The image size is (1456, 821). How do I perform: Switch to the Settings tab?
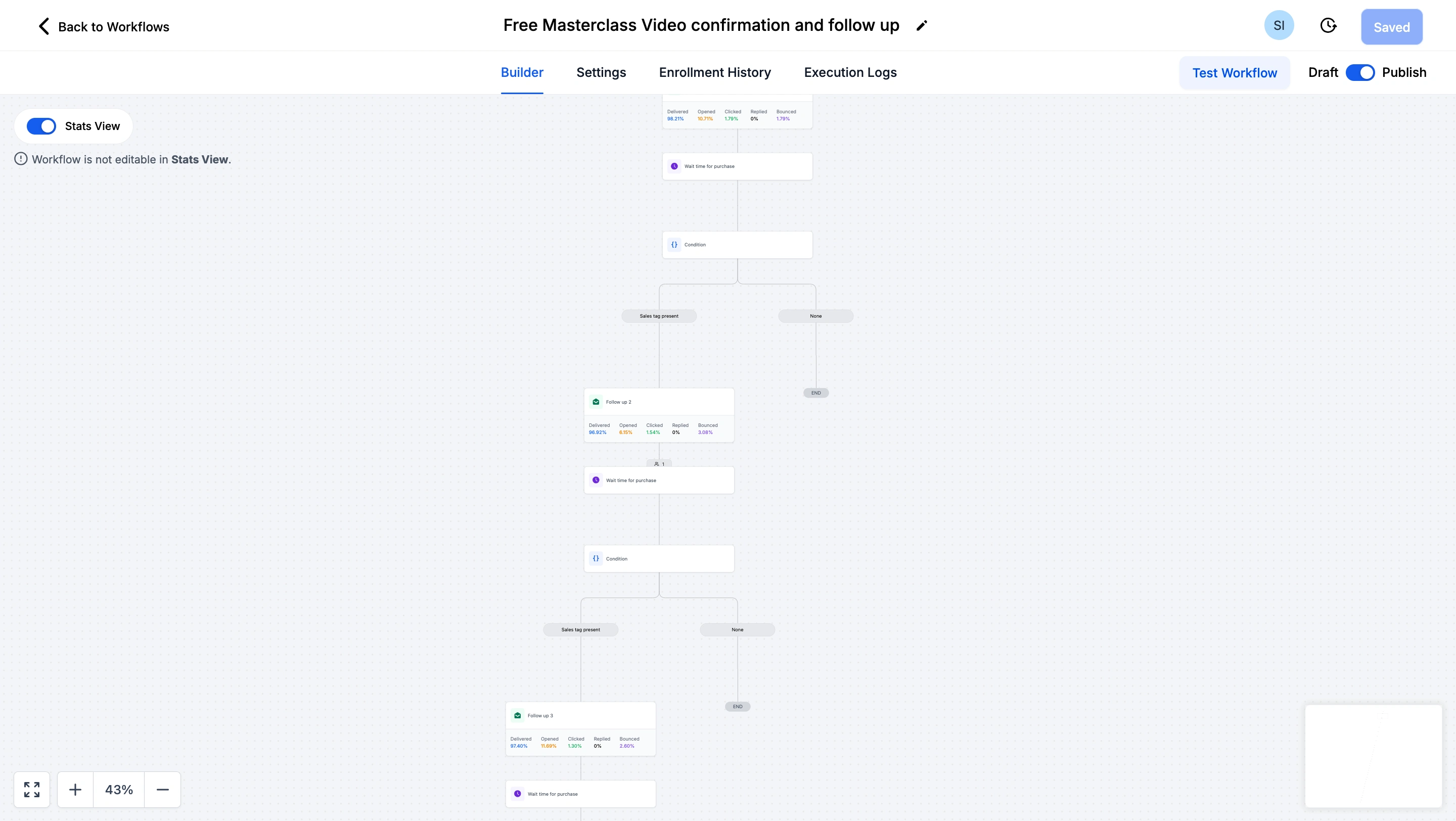(601, 72)
